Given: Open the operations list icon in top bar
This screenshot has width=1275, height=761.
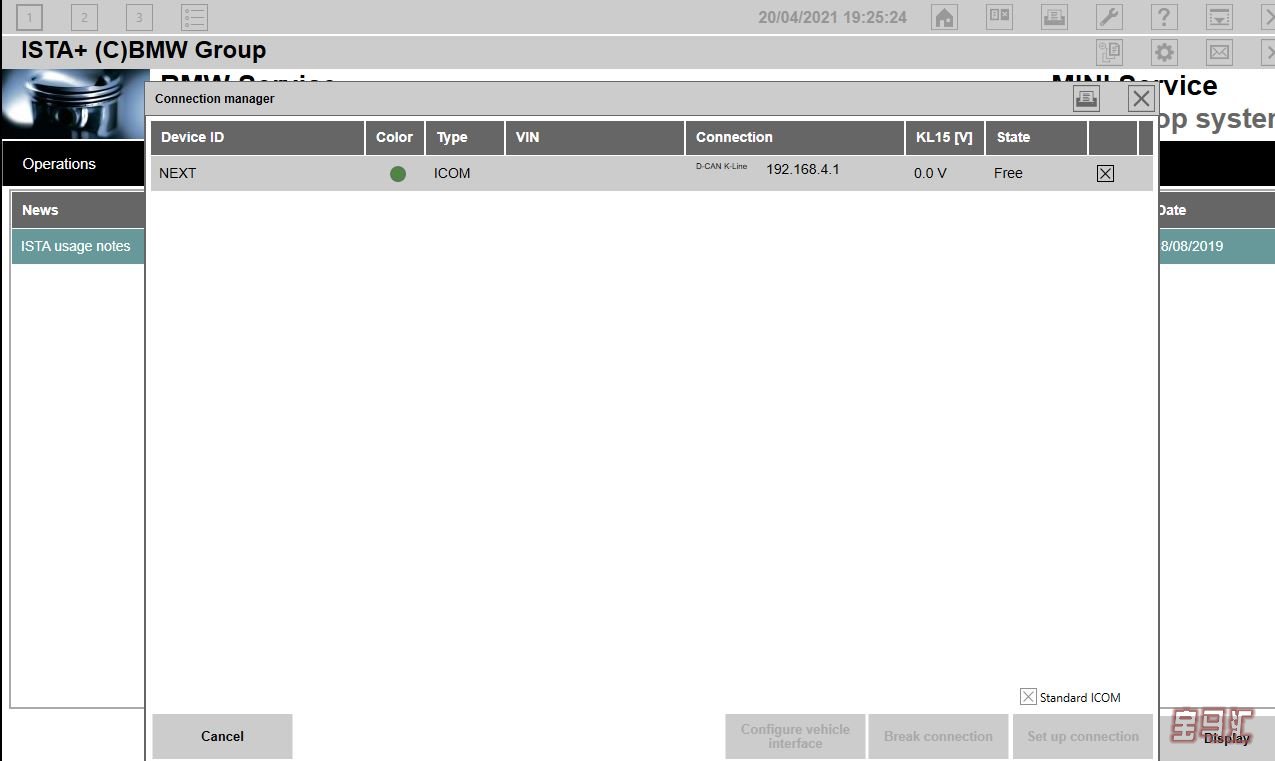Looking at the screenshot, I should [x=194, y=17].
